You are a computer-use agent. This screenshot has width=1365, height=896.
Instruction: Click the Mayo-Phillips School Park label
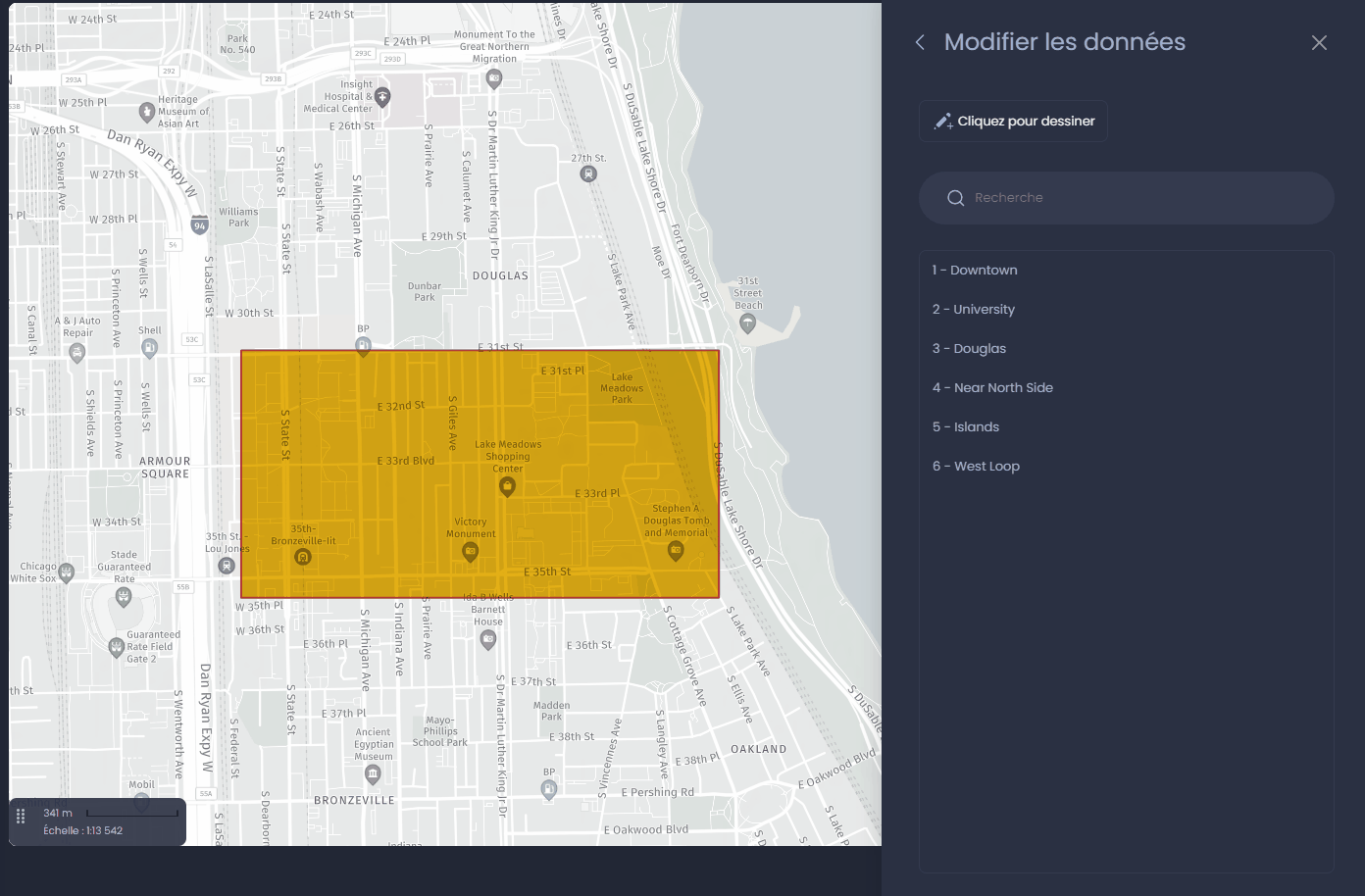[440, 731]
